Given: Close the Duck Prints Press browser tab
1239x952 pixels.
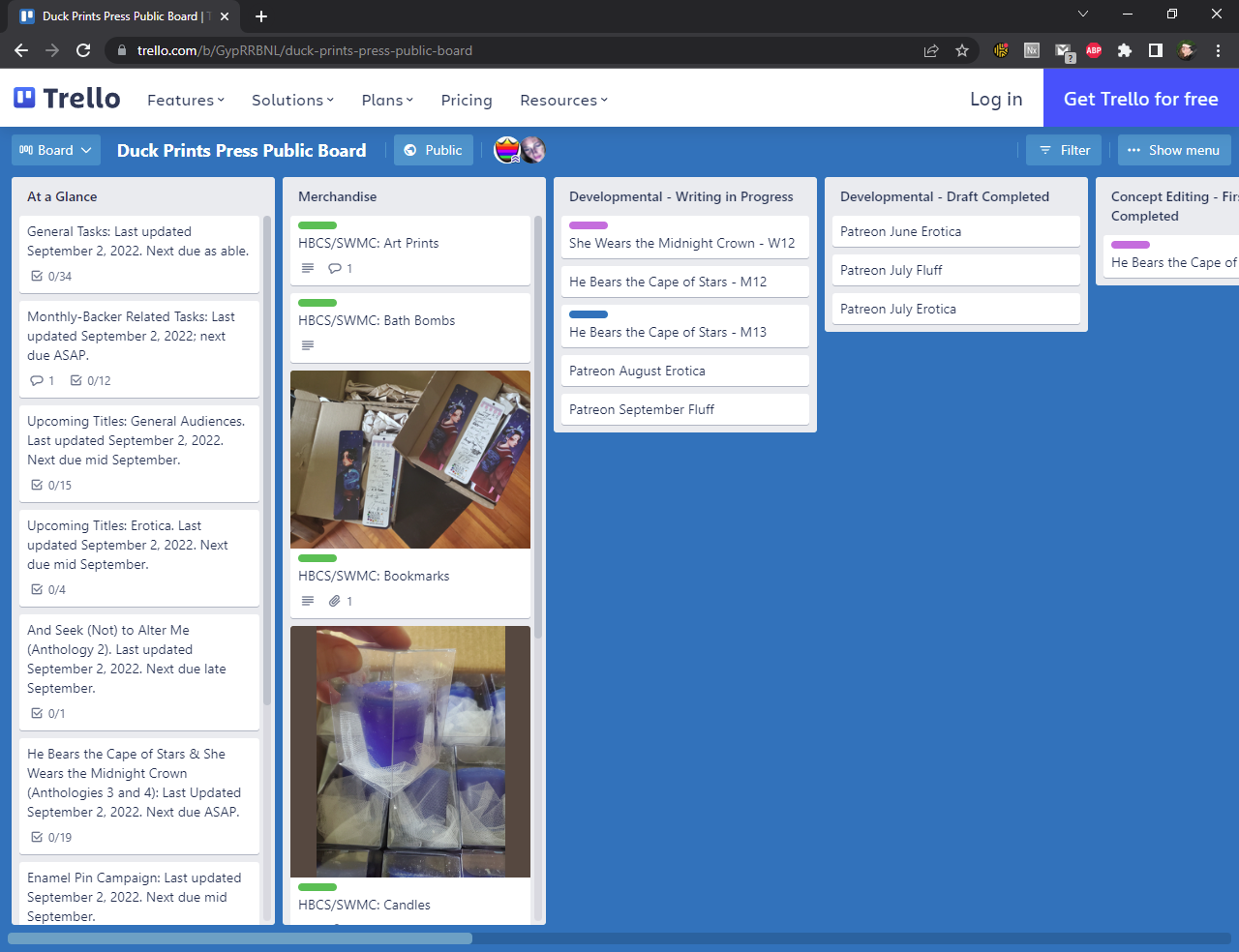Looking at the screenshot, I should pos(225,16).
